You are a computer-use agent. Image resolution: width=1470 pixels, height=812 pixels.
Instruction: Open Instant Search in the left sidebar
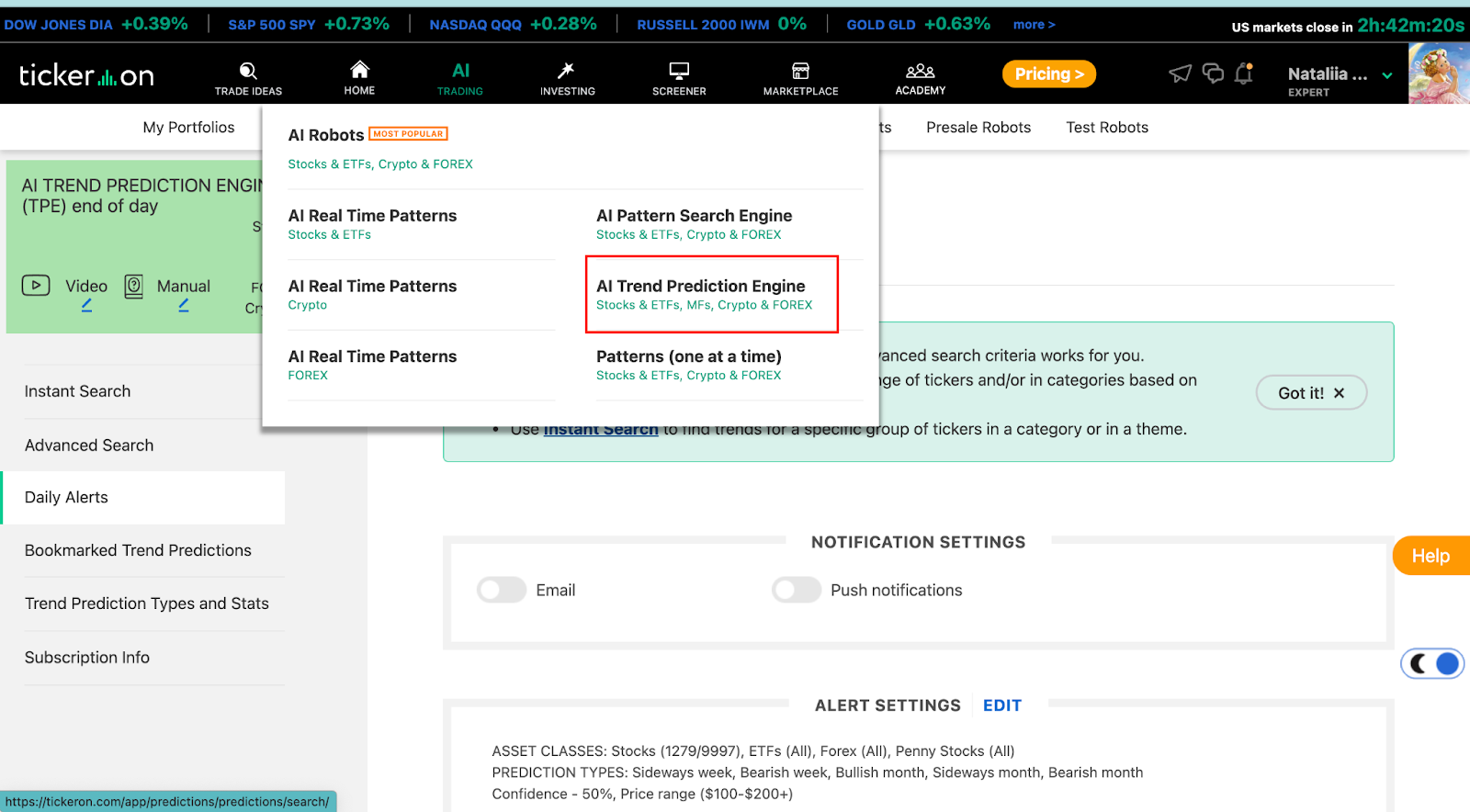(x=77, y=391)
